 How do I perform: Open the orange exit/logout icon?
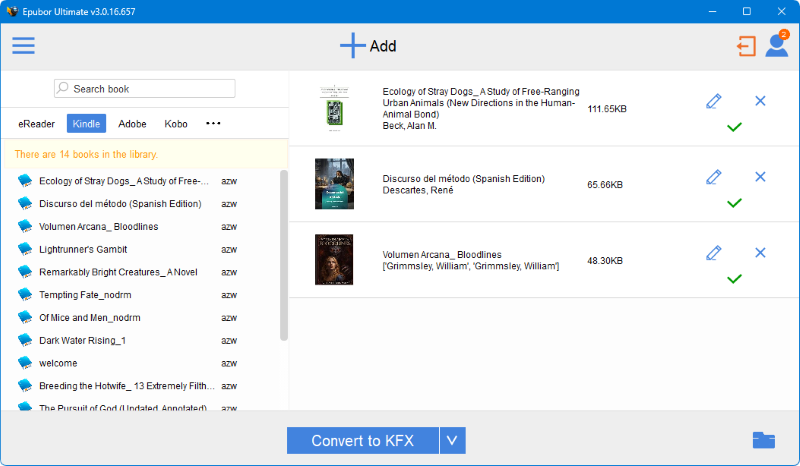pyautogui.click(x=746, y=46)
